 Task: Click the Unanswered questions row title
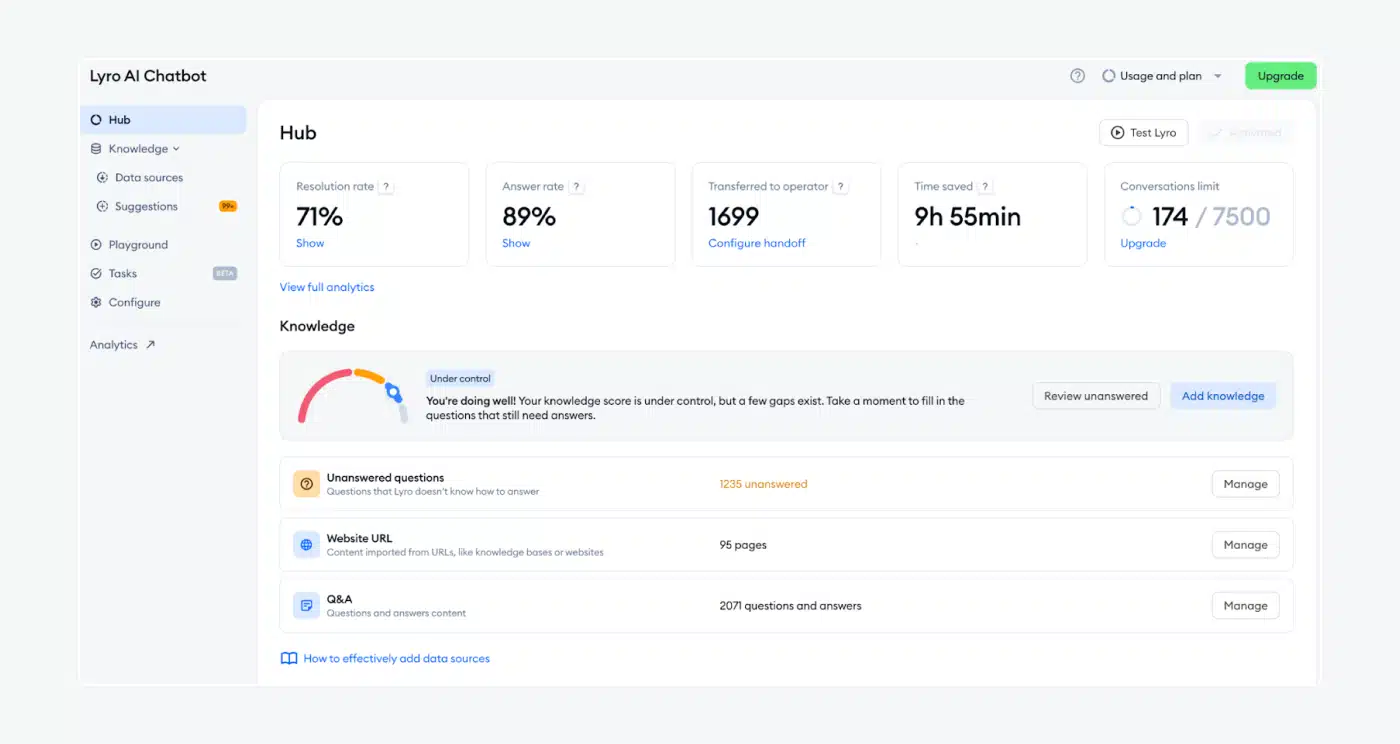385,478
